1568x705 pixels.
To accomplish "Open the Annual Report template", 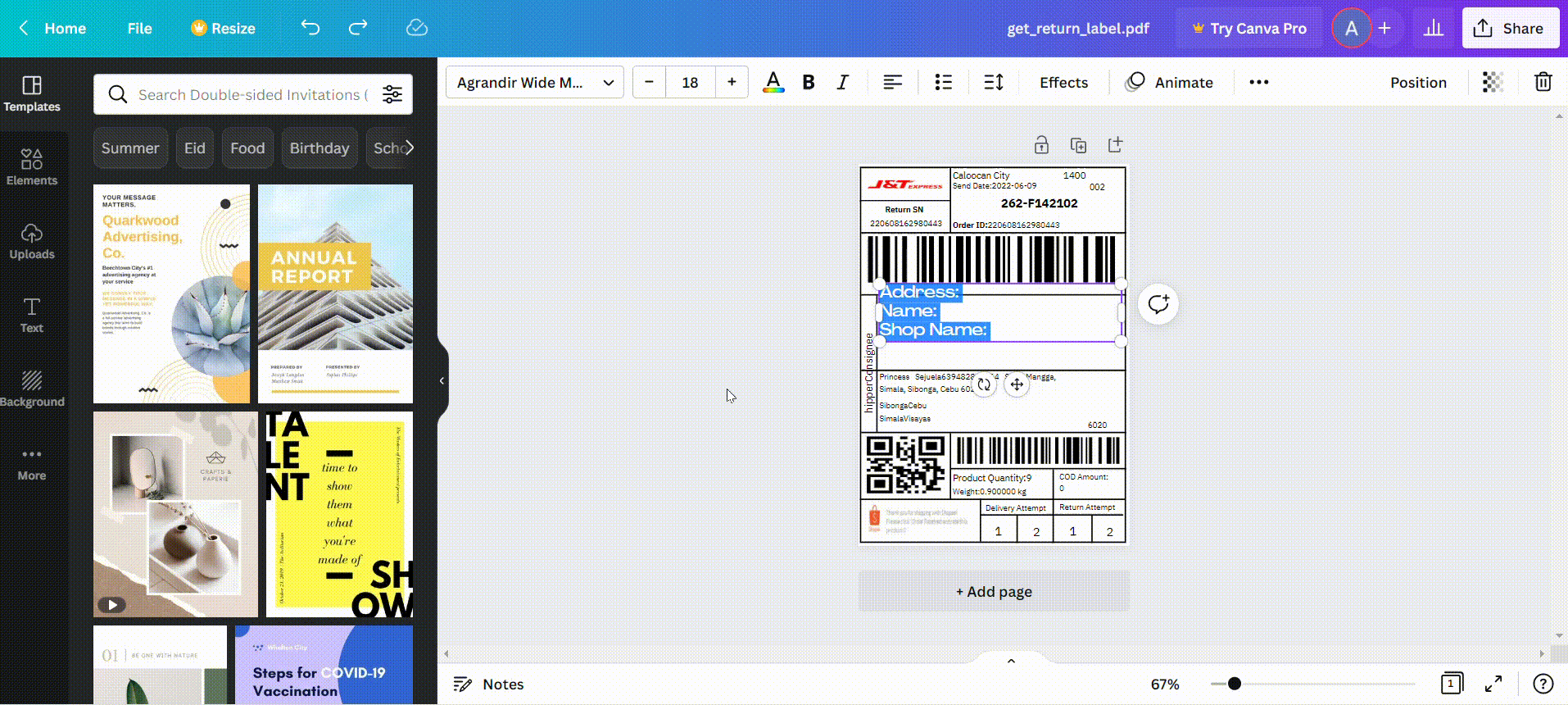I will tap(335, 293).
